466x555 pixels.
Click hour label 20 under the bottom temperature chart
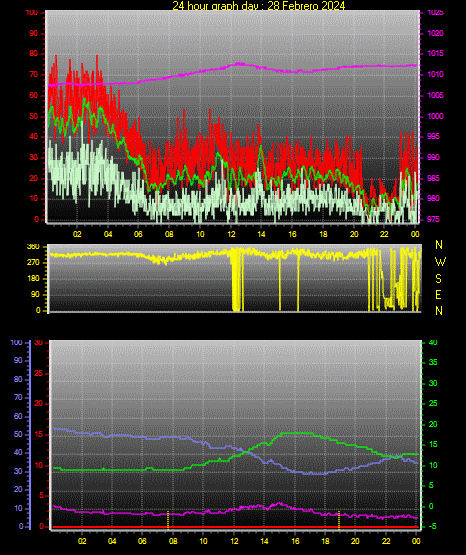click(x=355, y=541)
